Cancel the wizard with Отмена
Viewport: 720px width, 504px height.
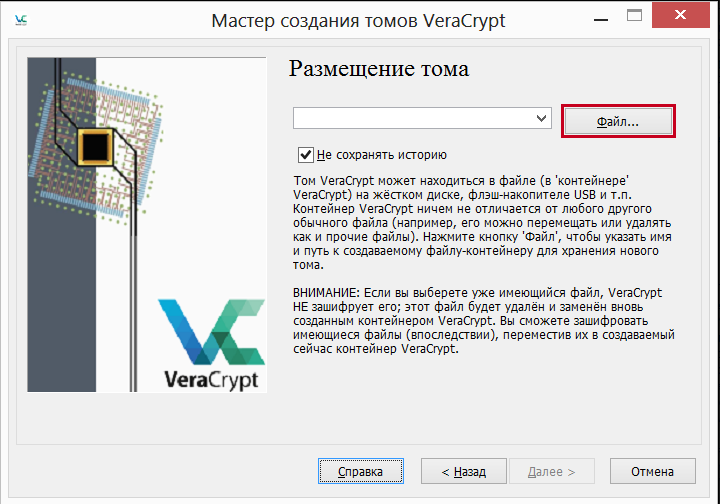[x=652, y=471]
